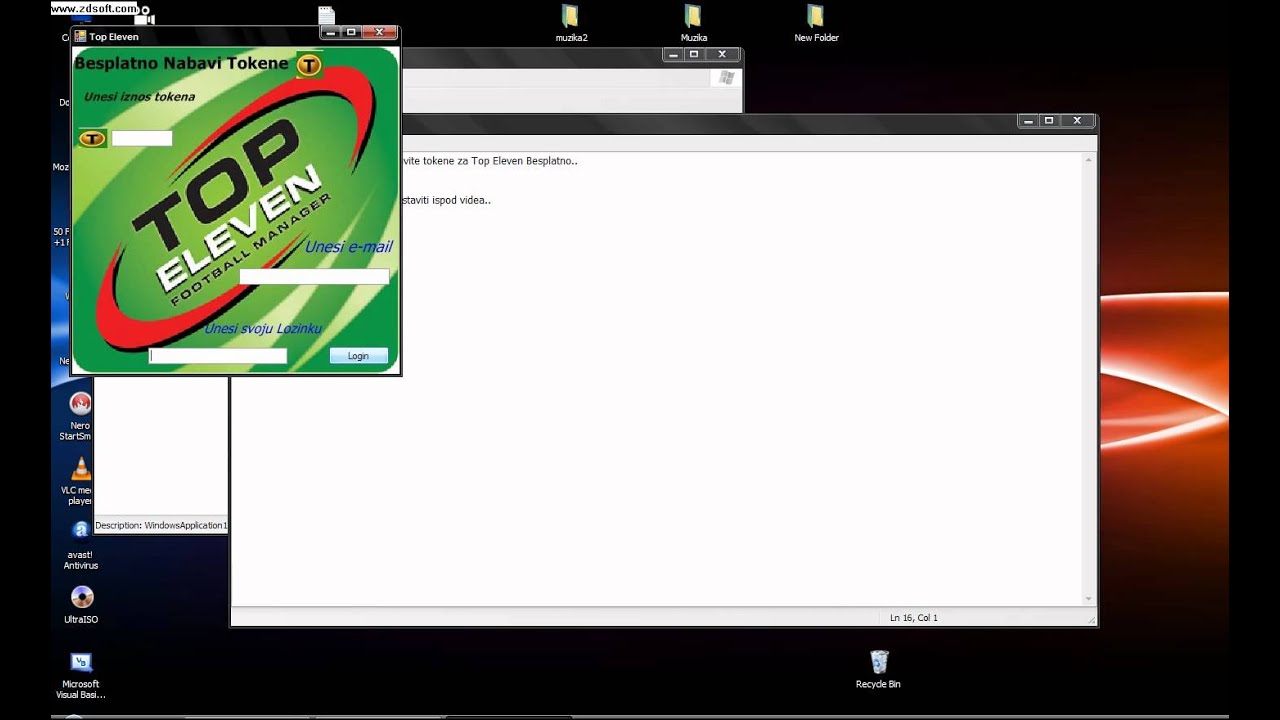Click the Login button in Top Eleven

(358, 356)
